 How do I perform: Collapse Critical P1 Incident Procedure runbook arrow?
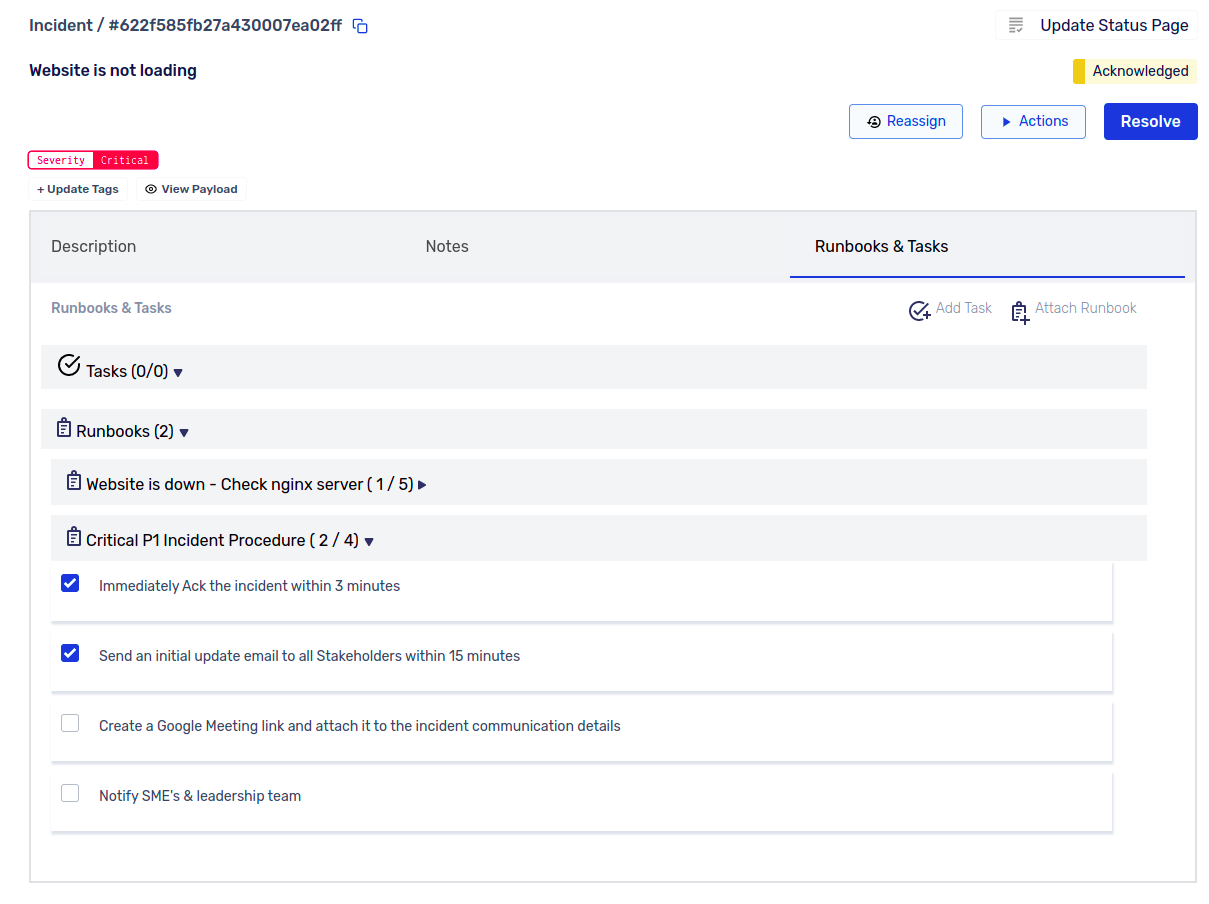tap(369, 542)
